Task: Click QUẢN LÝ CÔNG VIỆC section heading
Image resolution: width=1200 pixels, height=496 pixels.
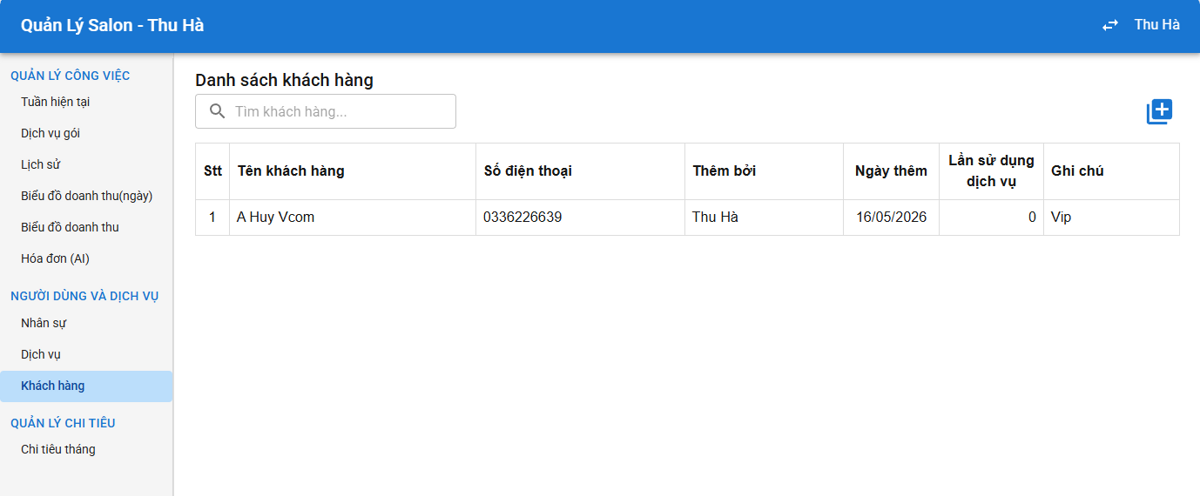Action: point(70,75)
